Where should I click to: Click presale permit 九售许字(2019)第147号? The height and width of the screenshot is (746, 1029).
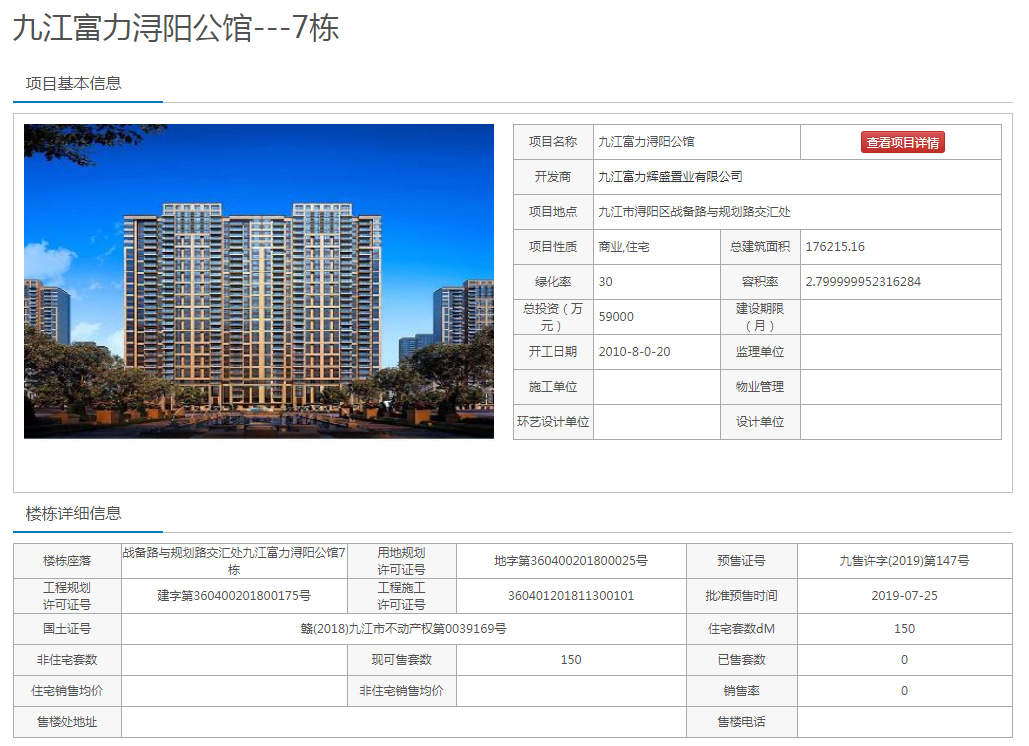point(904,561)
